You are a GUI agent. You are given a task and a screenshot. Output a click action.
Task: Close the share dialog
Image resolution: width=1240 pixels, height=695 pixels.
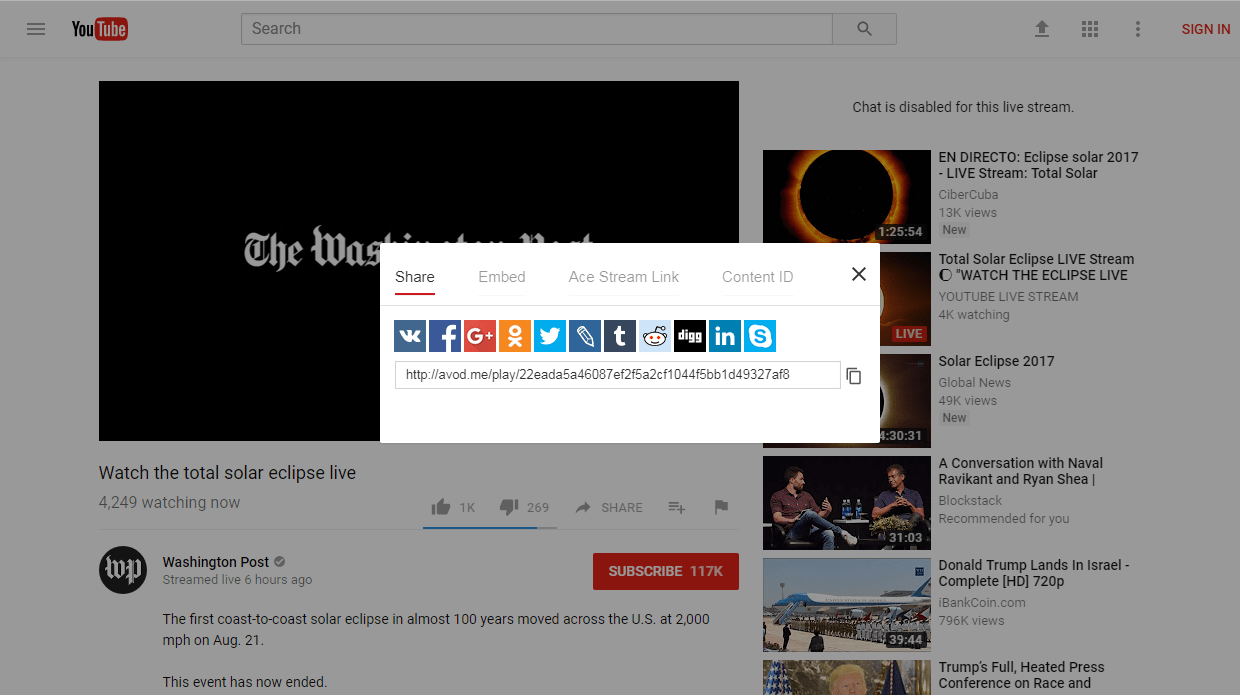(858, 274)
